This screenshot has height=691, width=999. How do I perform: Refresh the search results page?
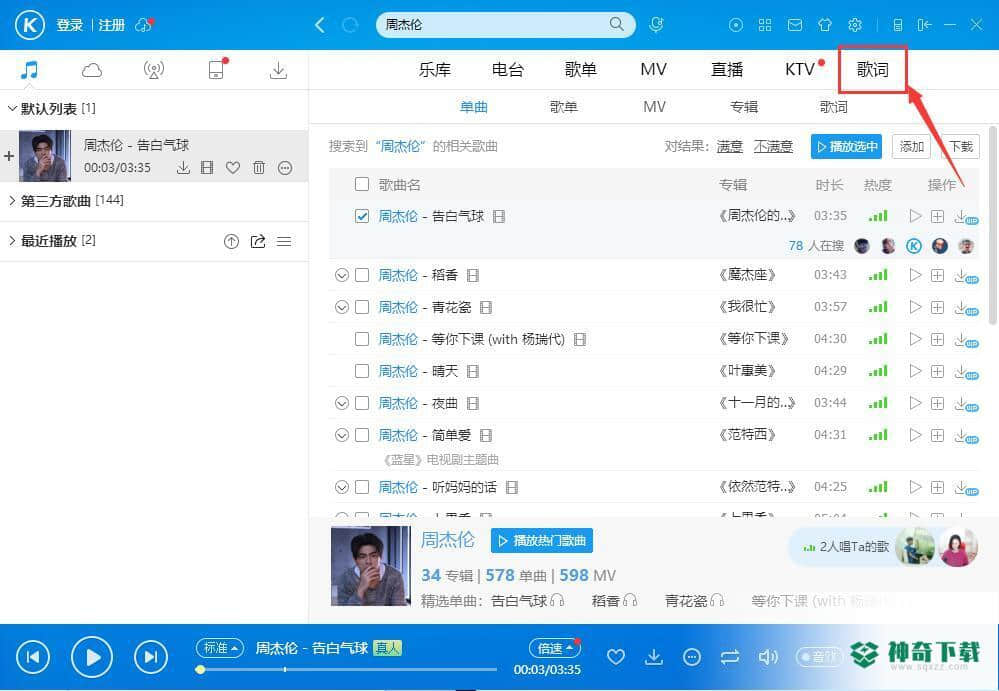point(350,25)
